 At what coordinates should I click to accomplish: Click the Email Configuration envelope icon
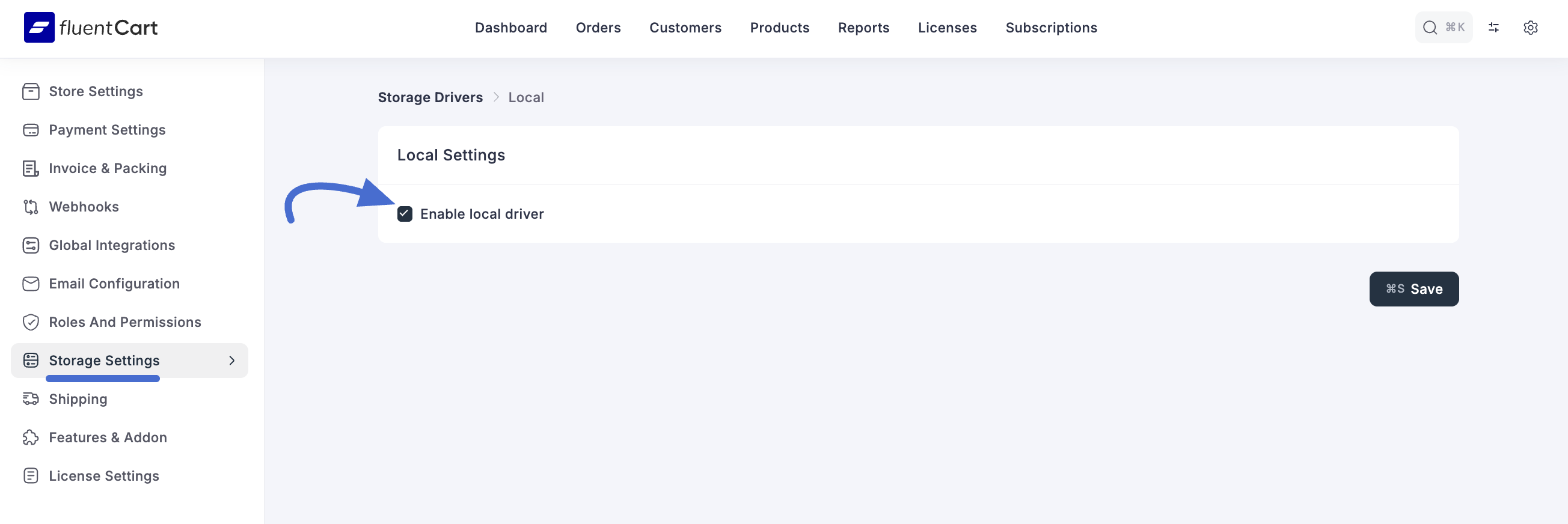tap(31, 284)
